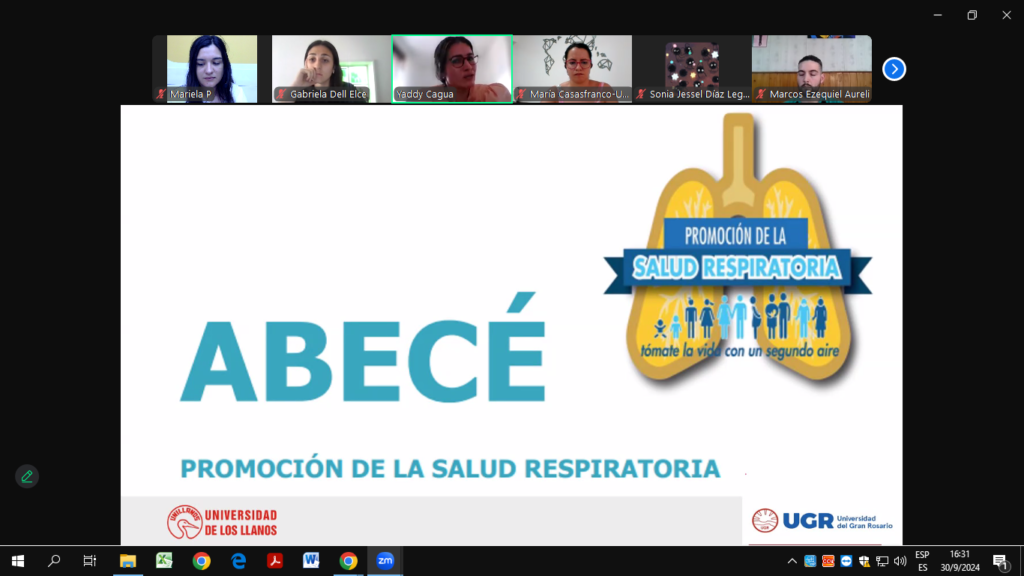Open volume speaker tray icon
The height and width of the screenshot is (576, 1024).
[900, 561]
